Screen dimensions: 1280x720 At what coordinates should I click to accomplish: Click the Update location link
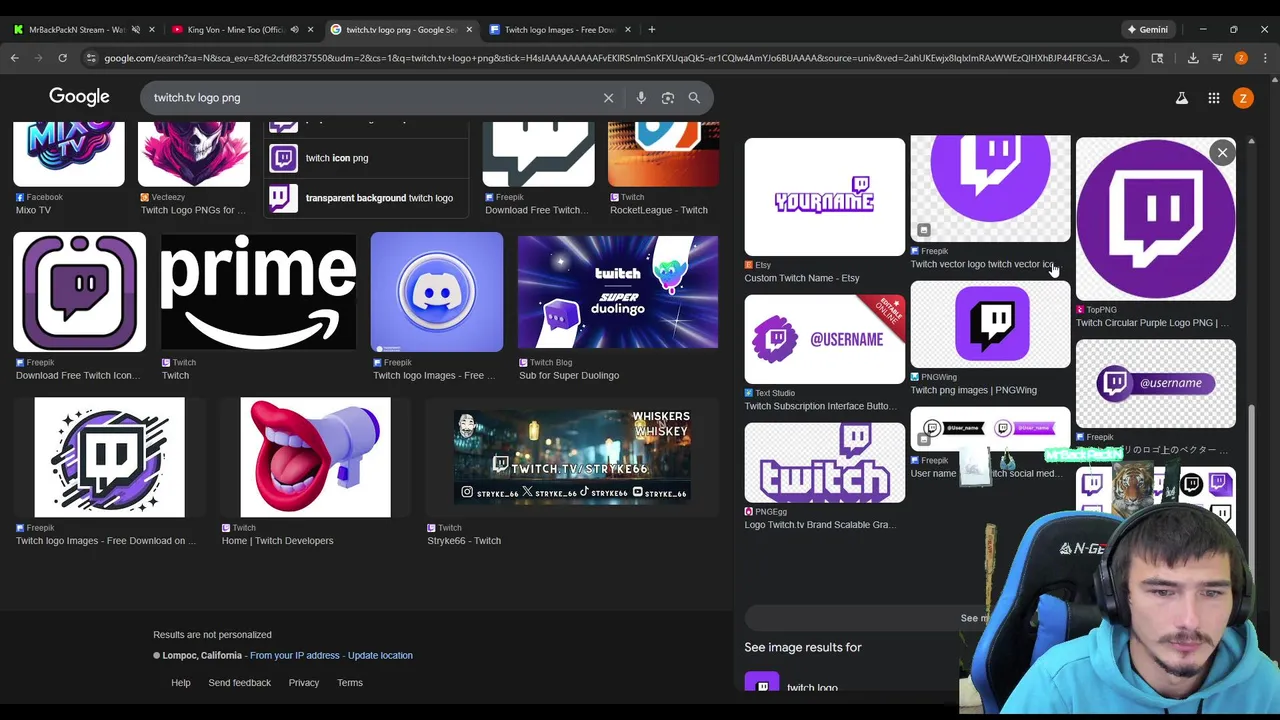(x=380, y=655)
